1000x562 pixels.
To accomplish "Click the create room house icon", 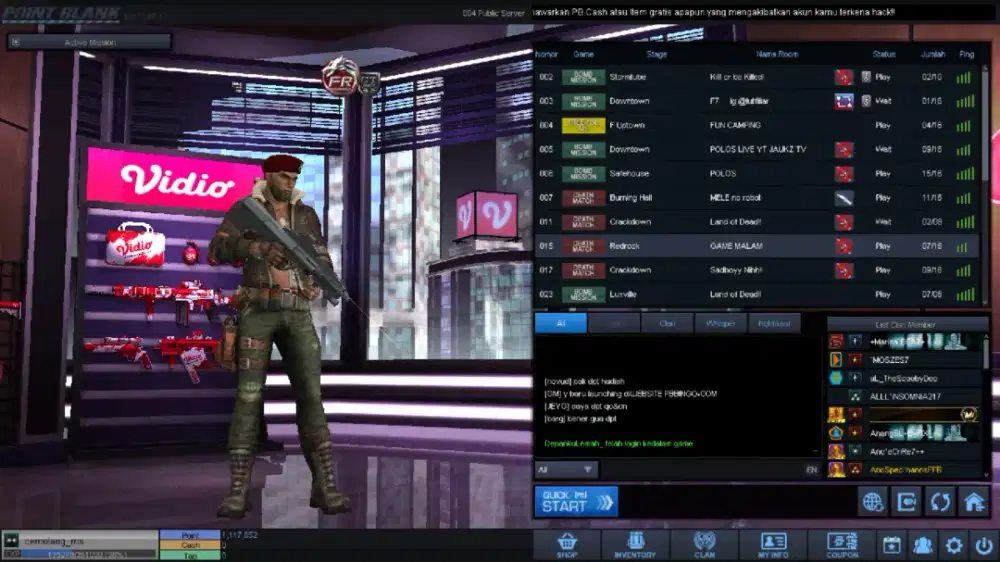I will [974, 502].
